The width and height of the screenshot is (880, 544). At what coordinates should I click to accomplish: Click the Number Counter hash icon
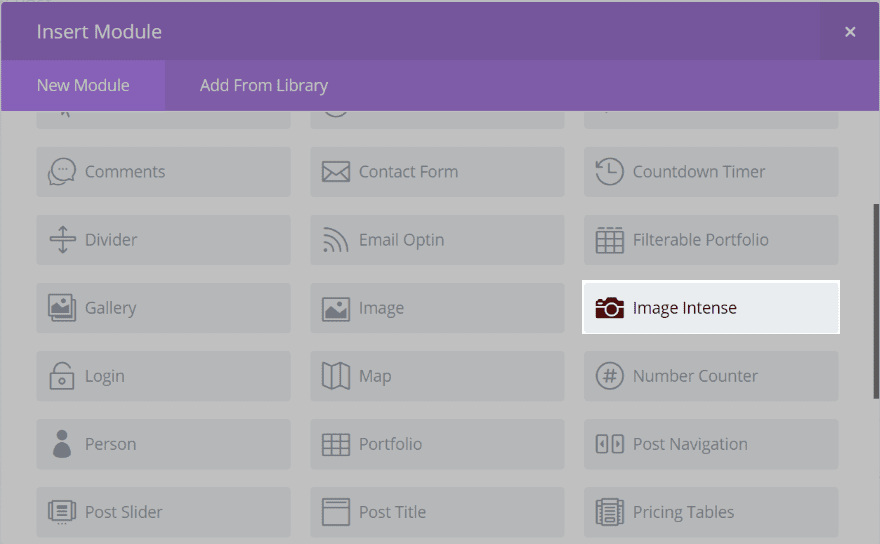pos(609,376)
